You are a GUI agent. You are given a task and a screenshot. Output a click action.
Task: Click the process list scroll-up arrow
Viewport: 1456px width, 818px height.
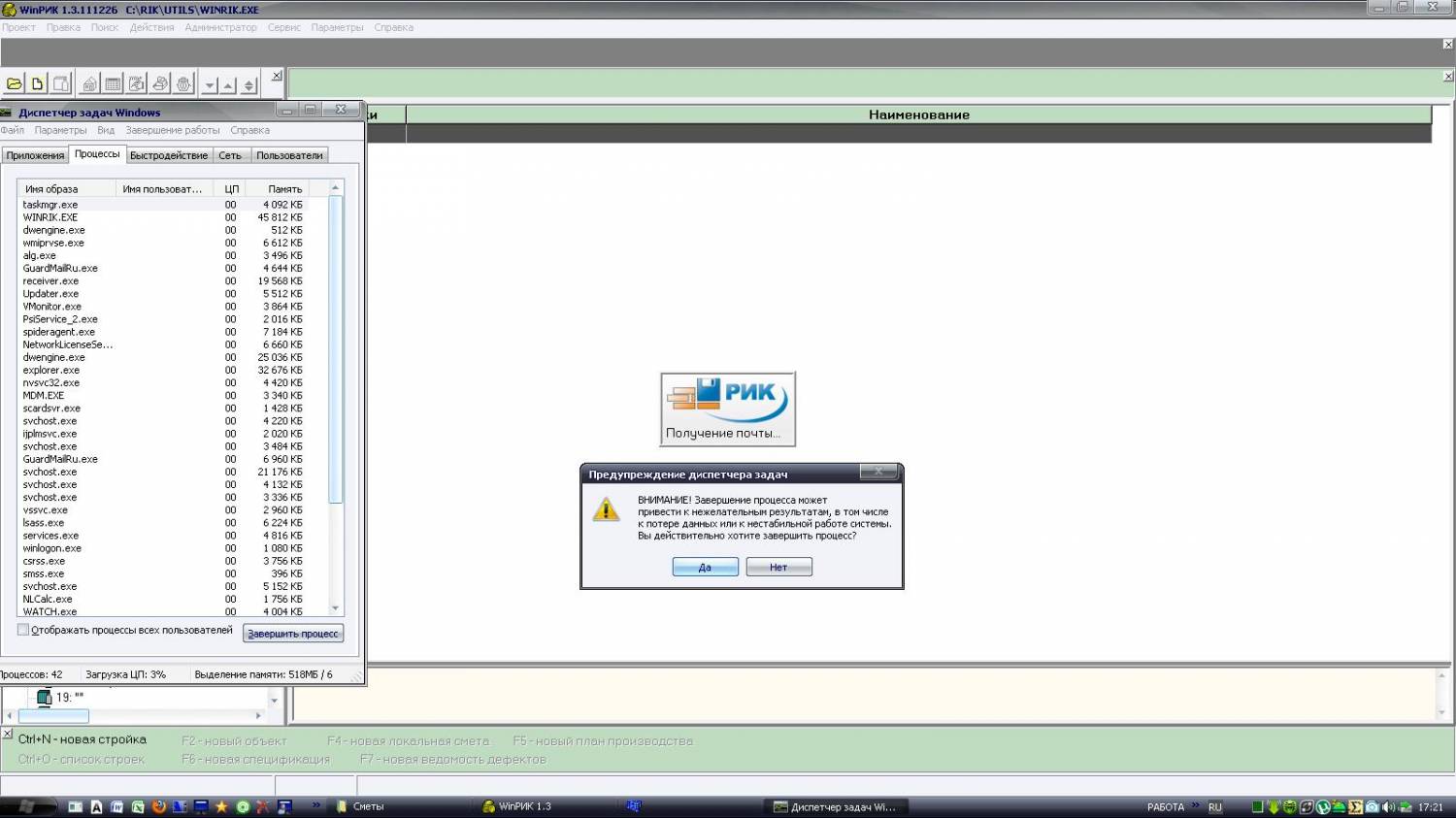pyautogui.click(x=336, y=188)
